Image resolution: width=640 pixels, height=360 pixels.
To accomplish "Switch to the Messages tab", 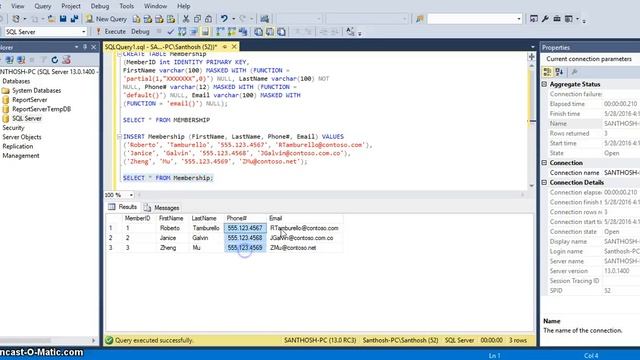I will 162,208.
